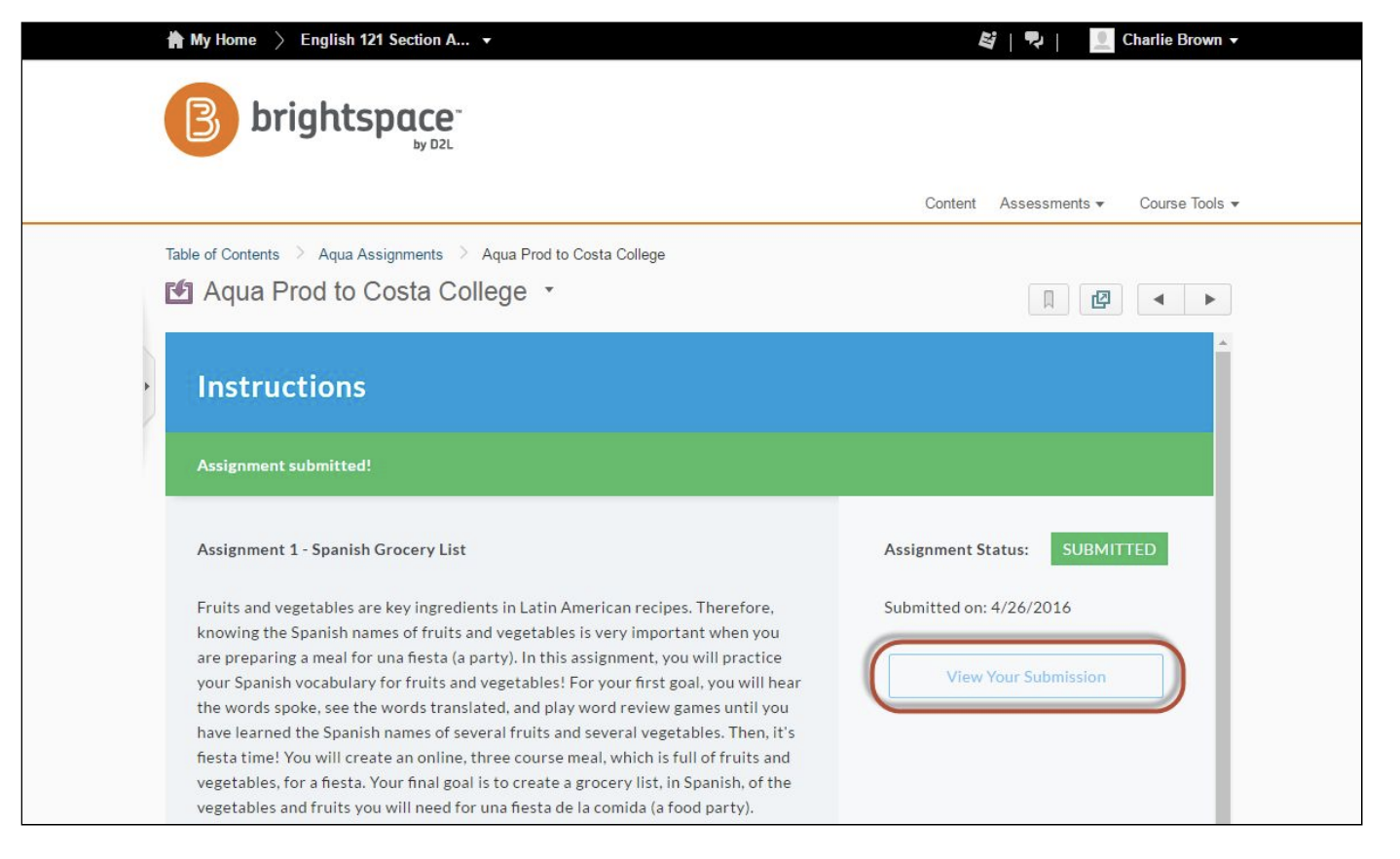Screen dimensions: 1400x859
Task: Click View Your Submission button
Action: click(1026, 676)
